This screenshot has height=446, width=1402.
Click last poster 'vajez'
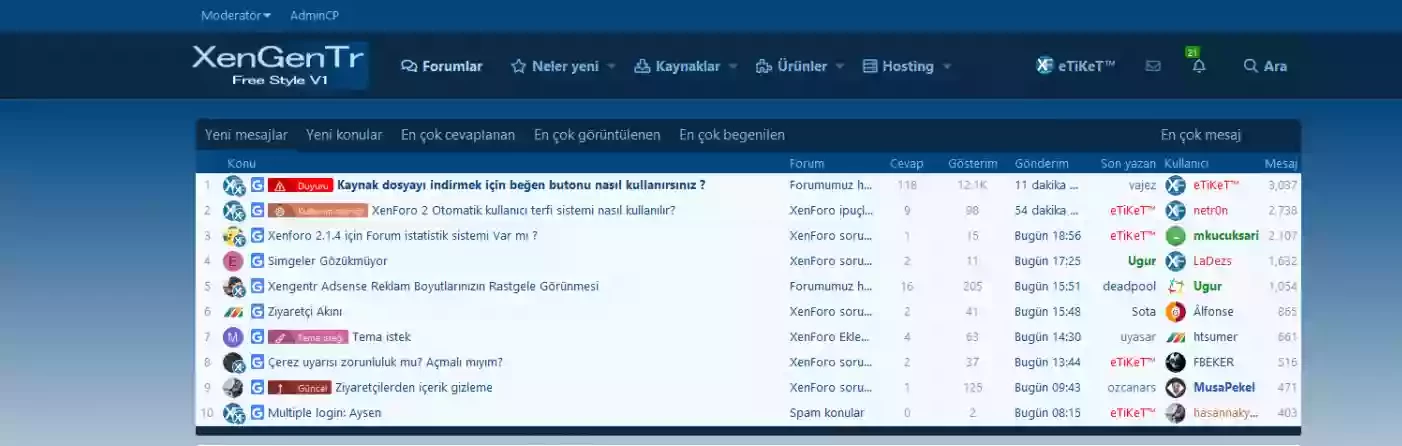pos(1141,185)
